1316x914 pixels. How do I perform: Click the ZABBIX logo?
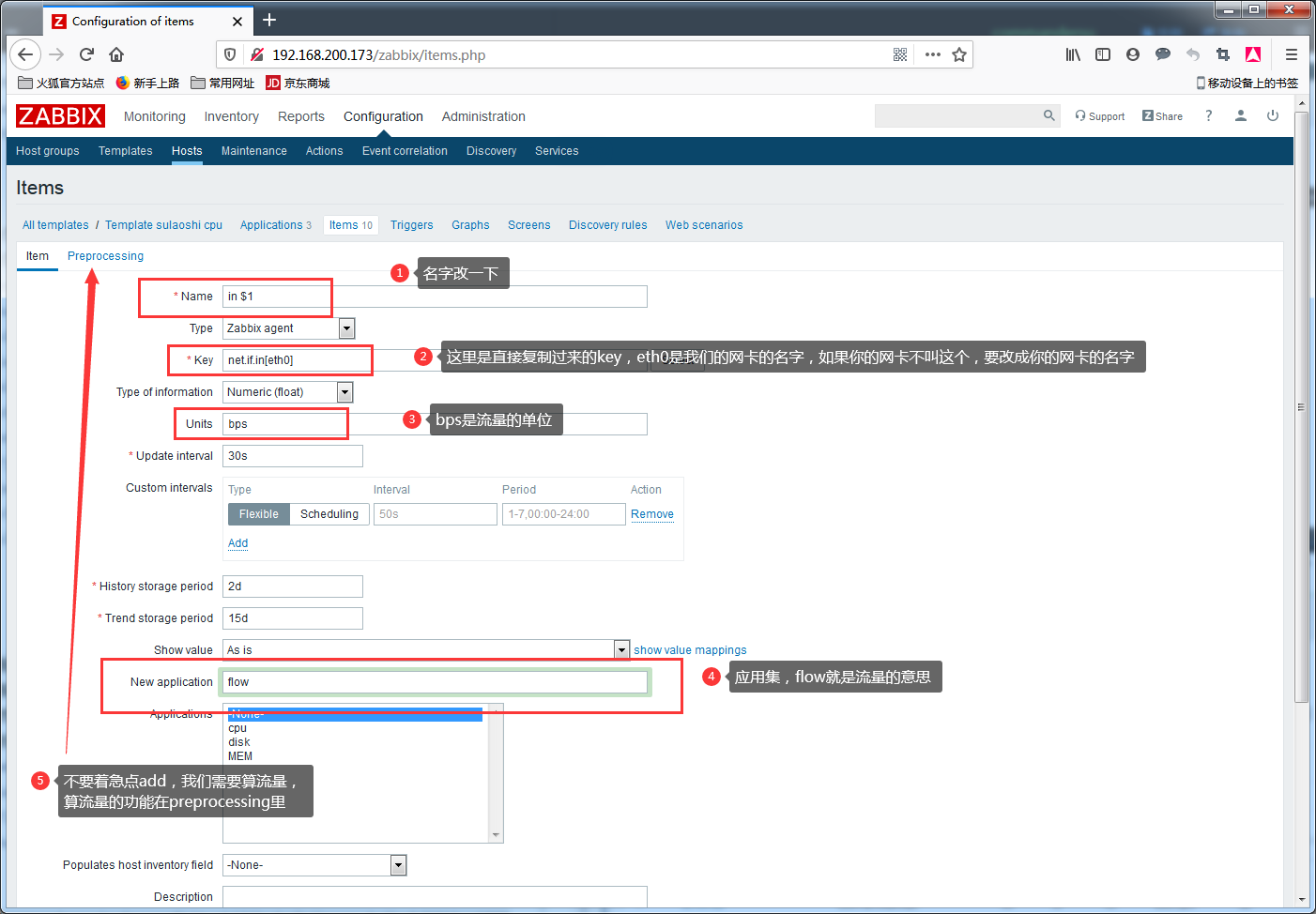[60, 115]
